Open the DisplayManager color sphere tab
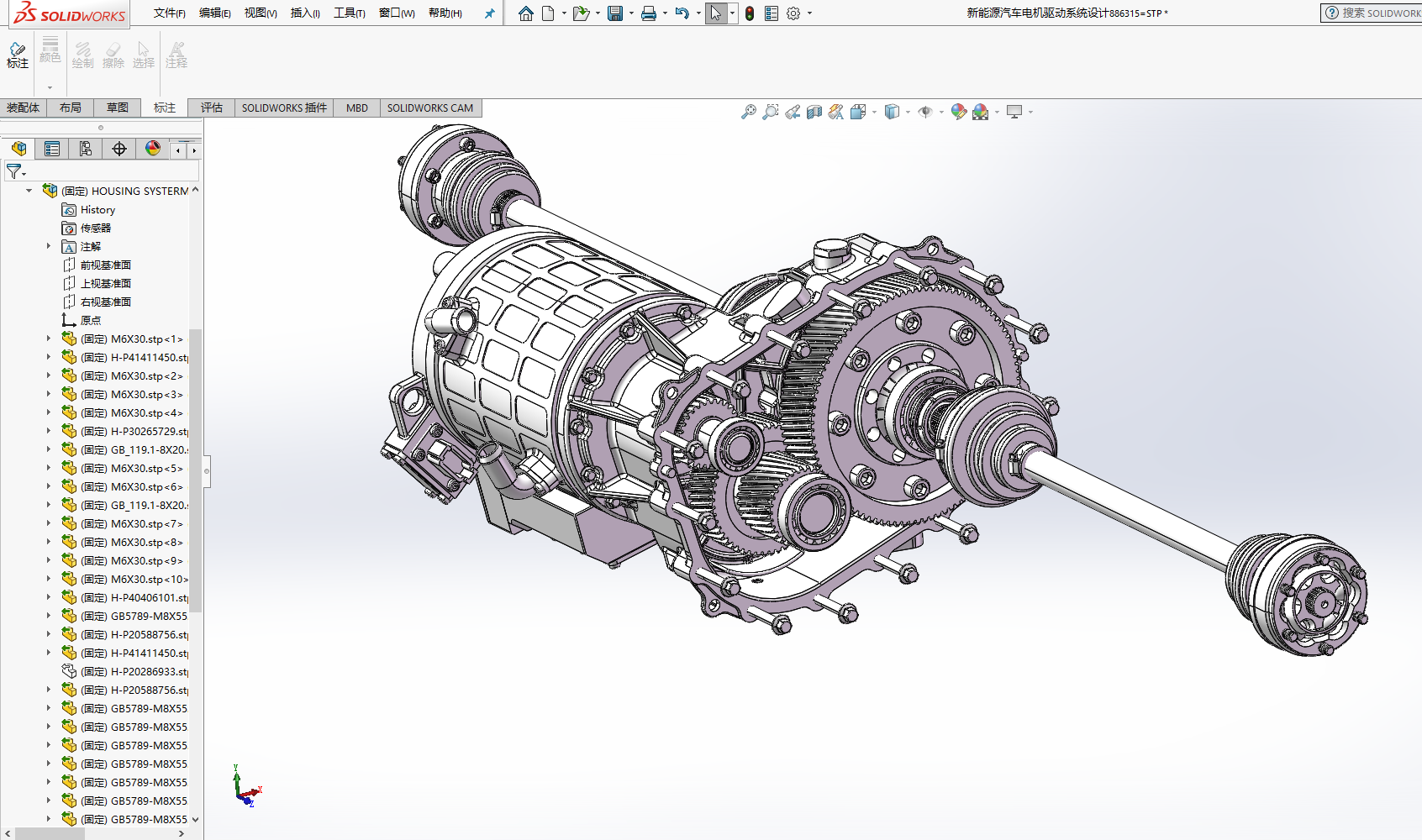Screen dimensions: 1422x840 [x=152, y=149]
